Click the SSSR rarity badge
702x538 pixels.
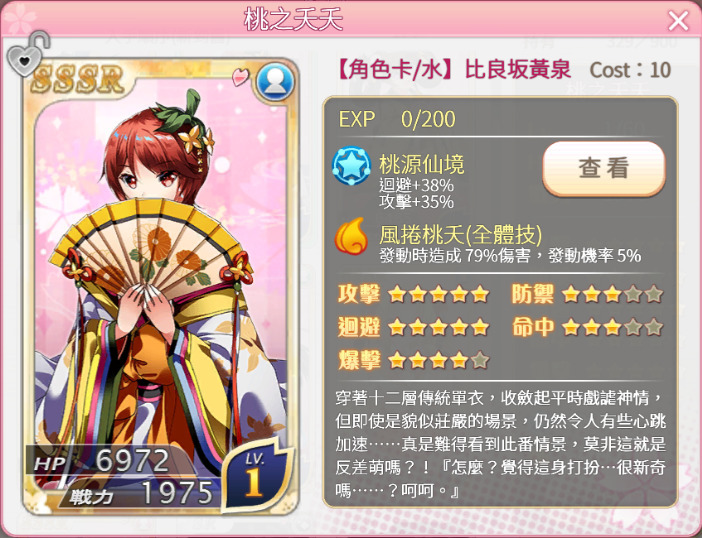[77, 80]
